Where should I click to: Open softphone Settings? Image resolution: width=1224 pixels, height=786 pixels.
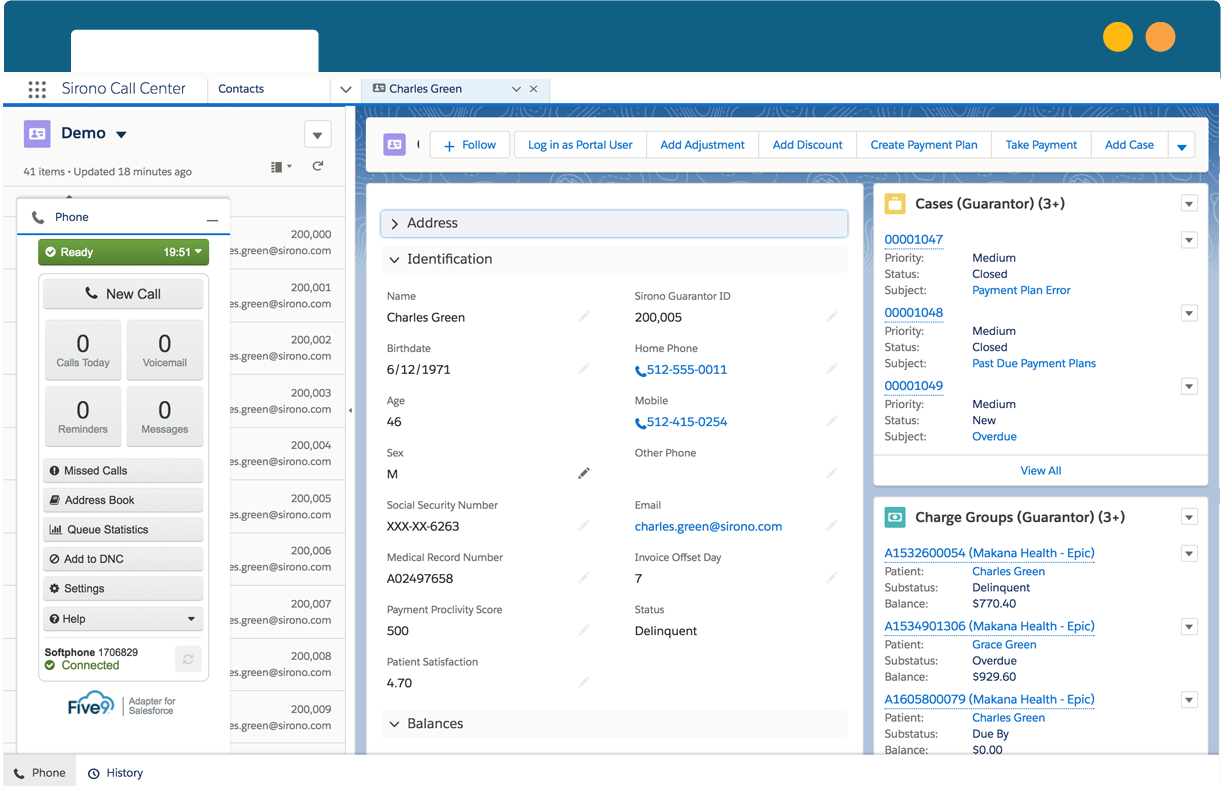pos(123,589)
